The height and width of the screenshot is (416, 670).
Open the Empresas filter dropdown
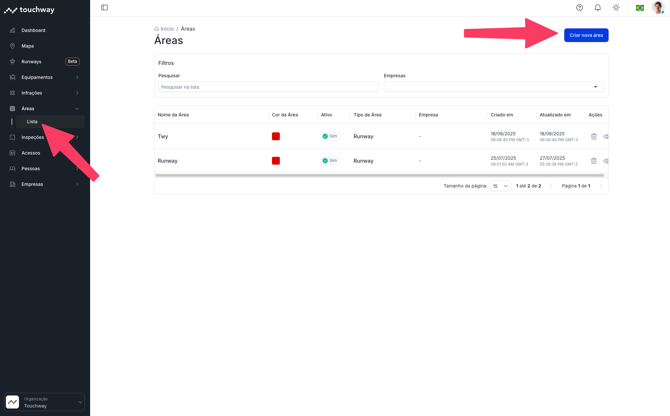pyautogui.click(x=494, y=87)
